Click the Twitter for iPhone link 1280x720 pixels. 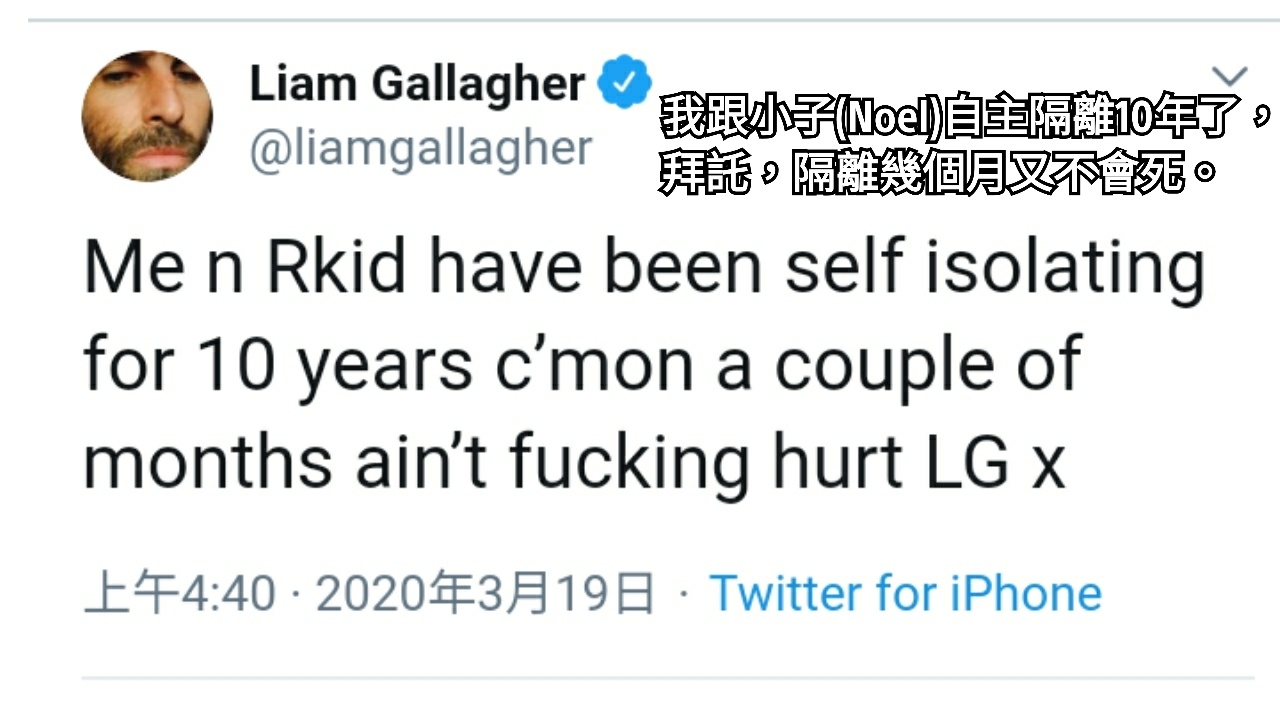tap(906, 593)
